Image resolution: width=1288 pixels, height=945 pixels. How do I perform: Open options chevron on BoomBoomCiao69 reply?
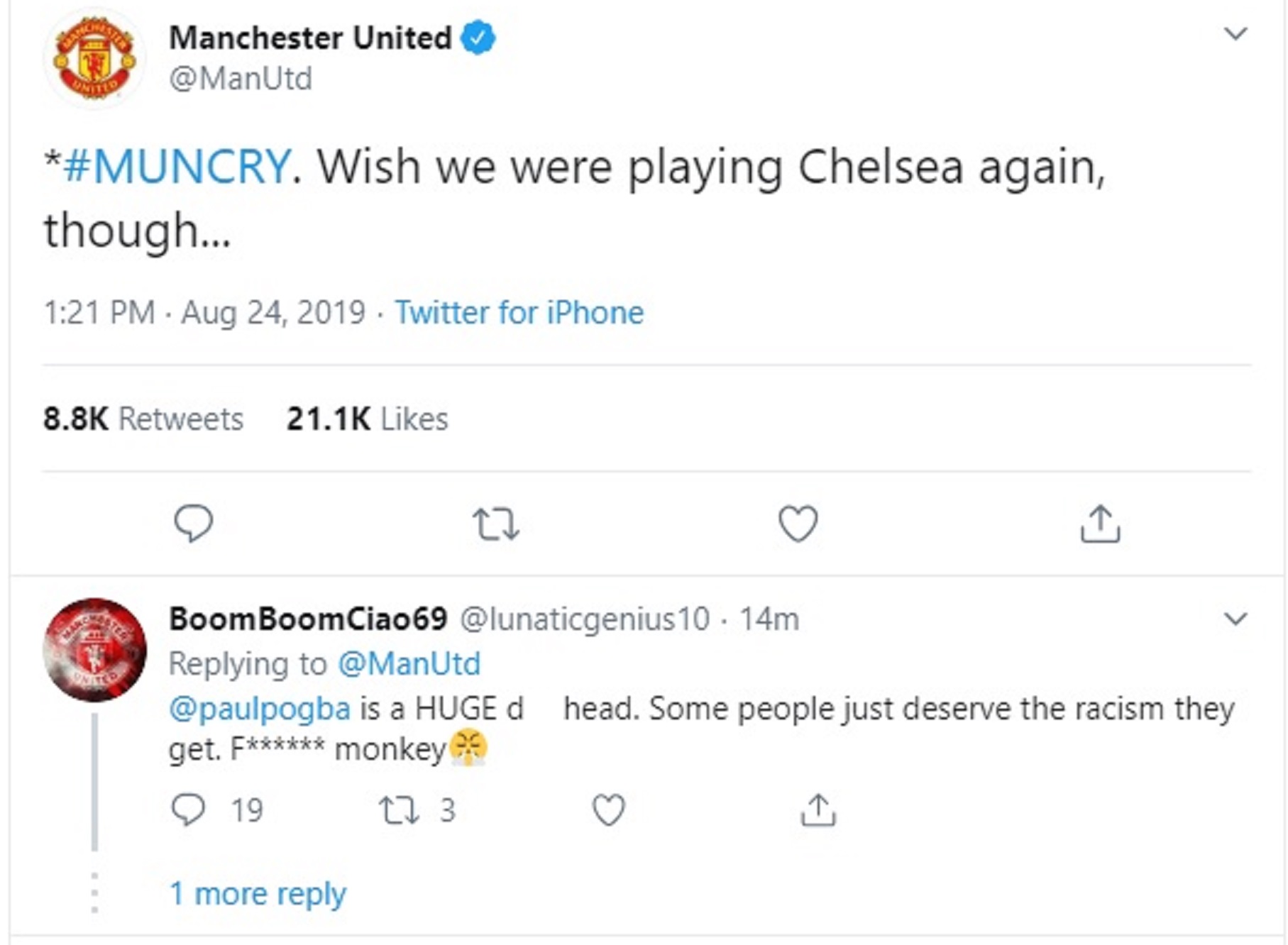click(1235, 619)
